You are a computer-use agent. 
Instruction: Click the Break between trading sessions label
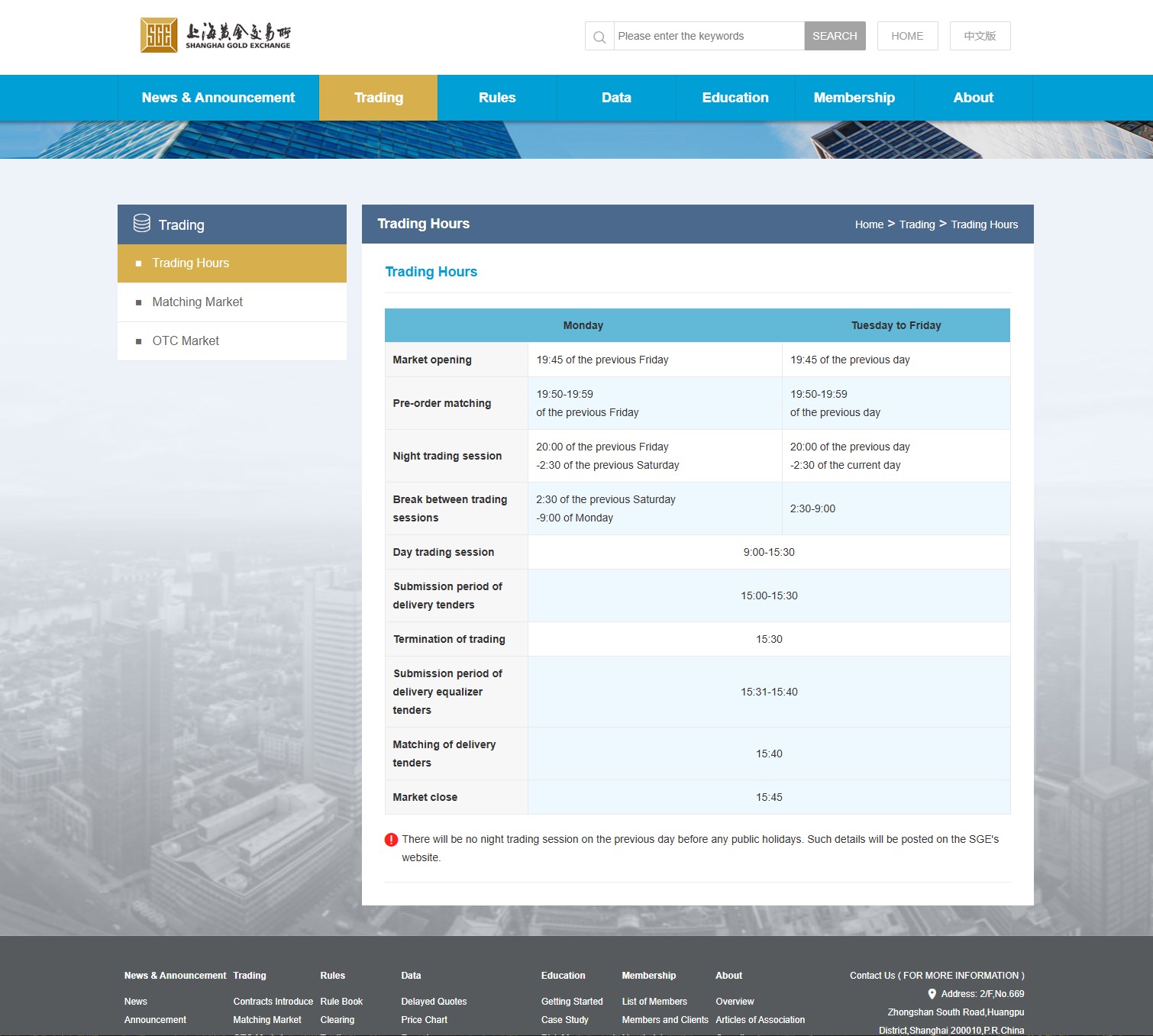(x=450, y=508)
